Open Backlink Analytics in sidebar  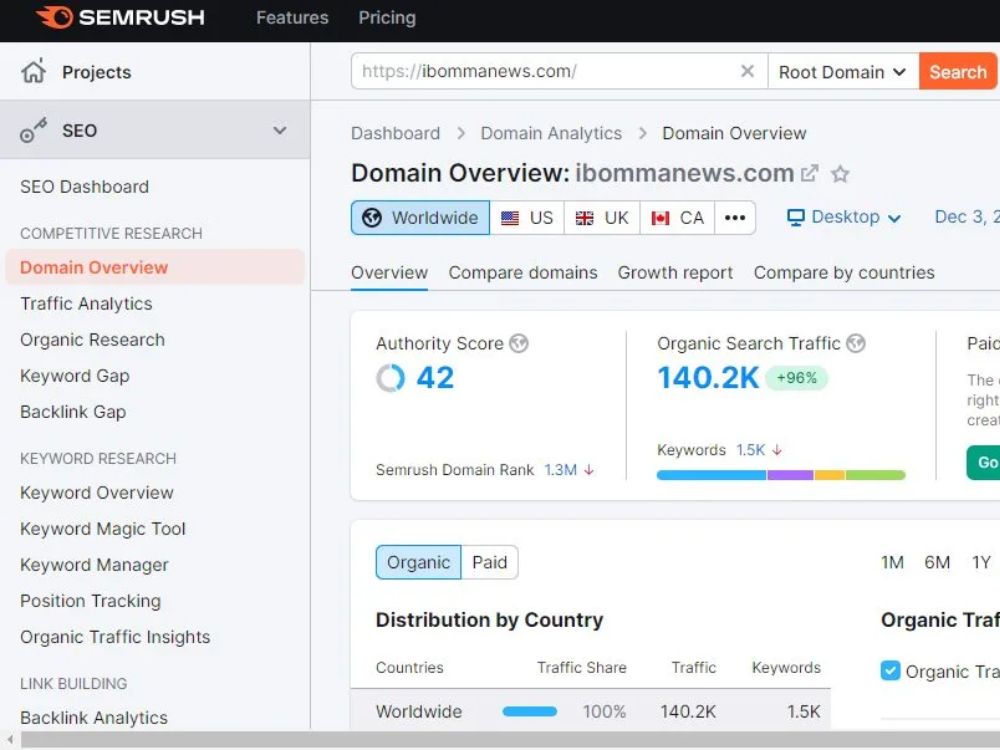(x=94, y=717)
